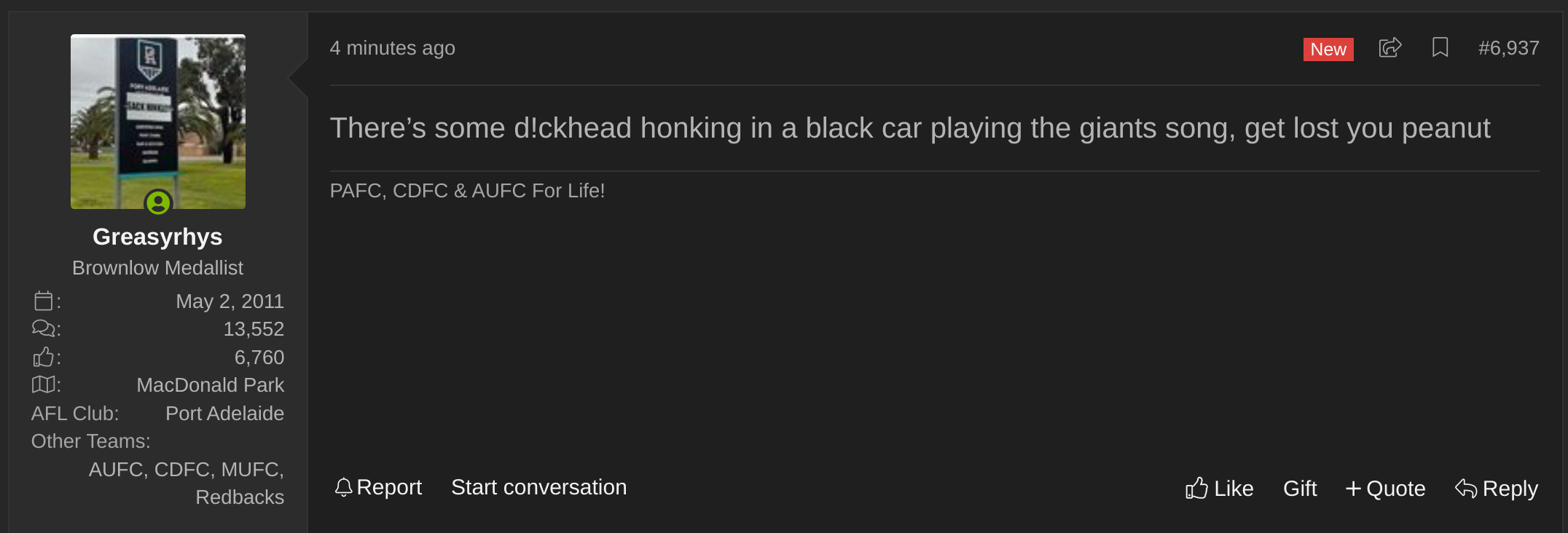Click the Reply button text
The image size is (1568, 533).
[x=1510, y=489]
